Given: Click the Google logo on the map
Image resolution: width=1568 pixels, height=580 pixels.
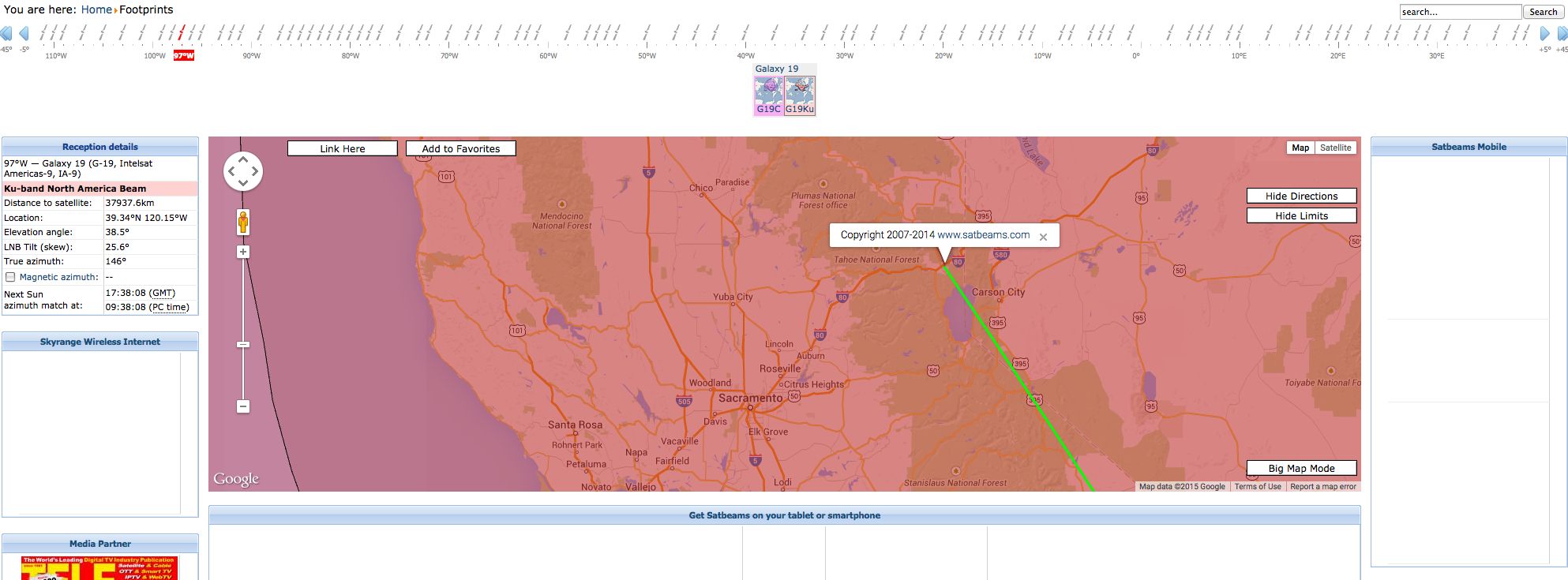Looking at the screenshot, I should [235, 479].
